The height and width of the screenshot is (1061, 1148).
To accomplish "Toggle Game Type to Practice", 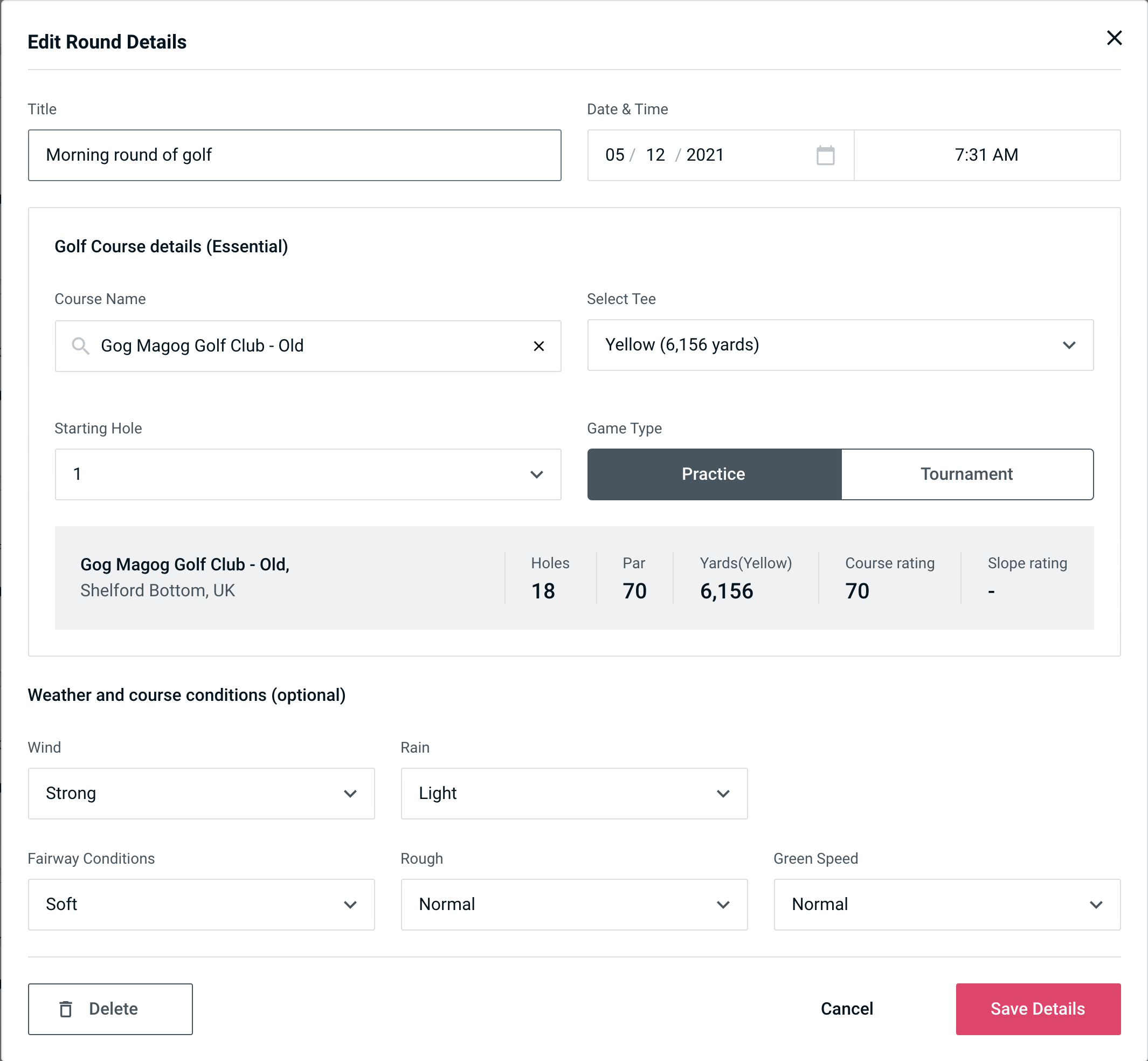I will pyautogui.click(x=714, y=474).
